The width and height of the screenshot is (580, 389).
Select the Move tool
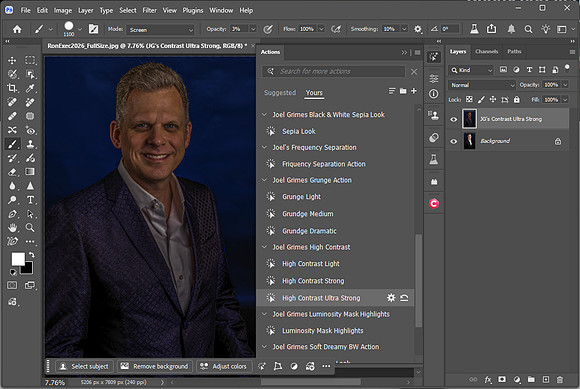point(12,60)
